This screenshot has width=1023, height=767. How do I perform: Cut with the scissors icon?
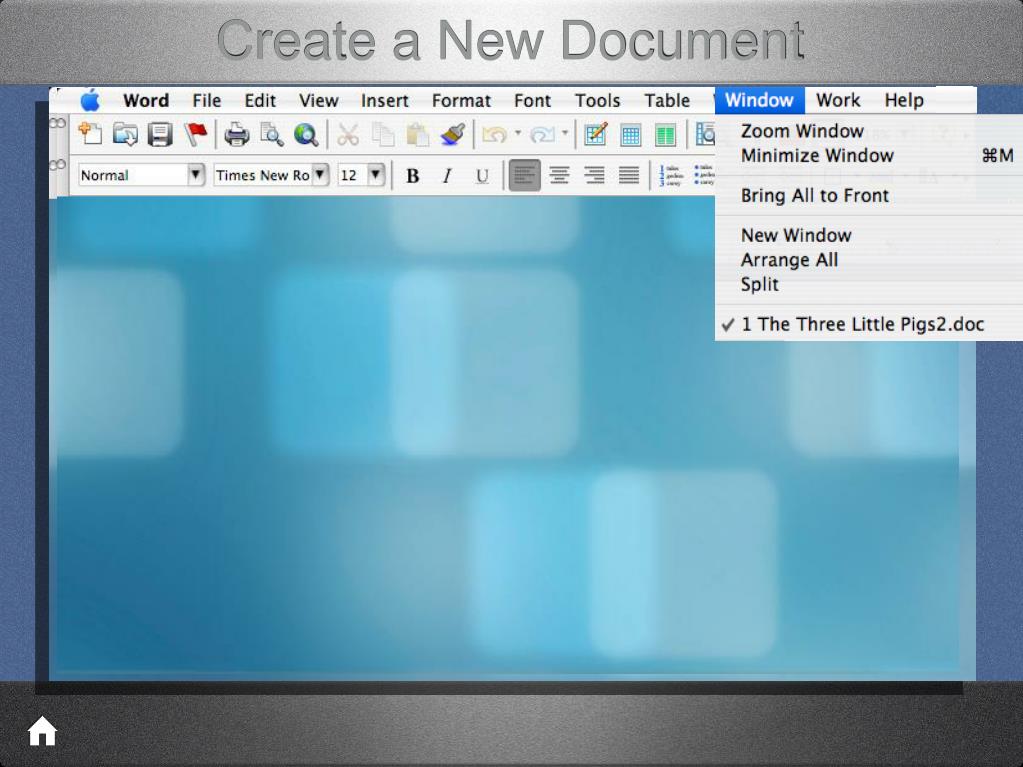tap(348, 134)
